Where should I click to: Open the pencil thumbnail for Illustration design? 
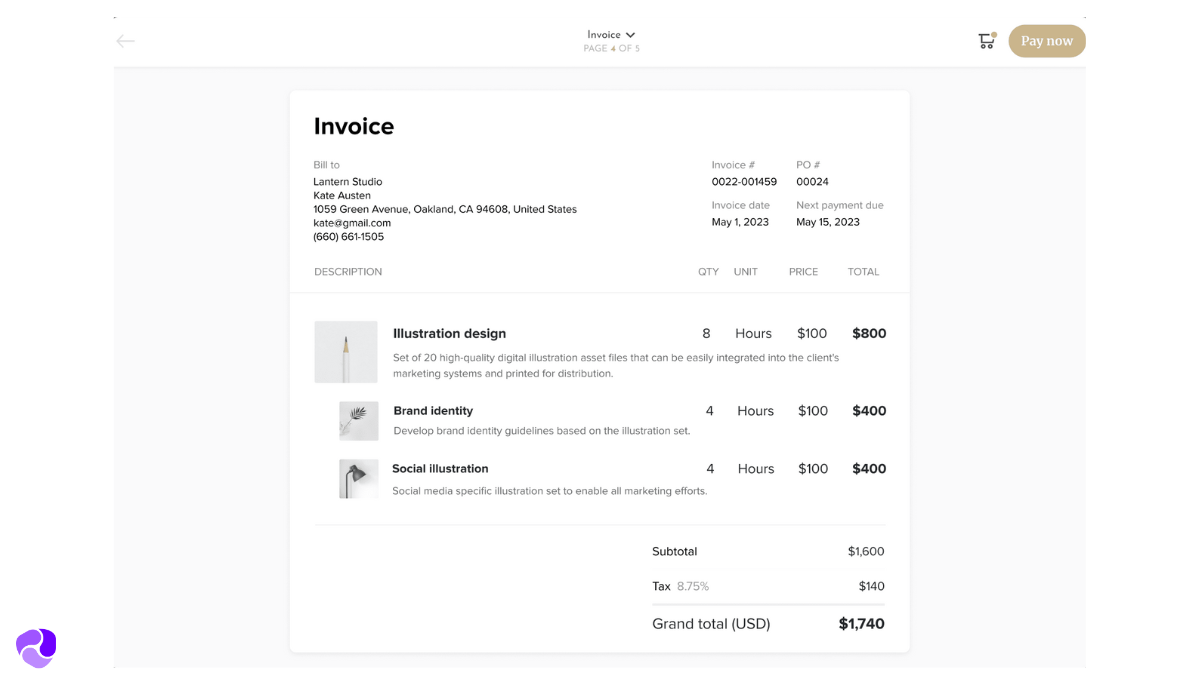(x=346, y=352)
